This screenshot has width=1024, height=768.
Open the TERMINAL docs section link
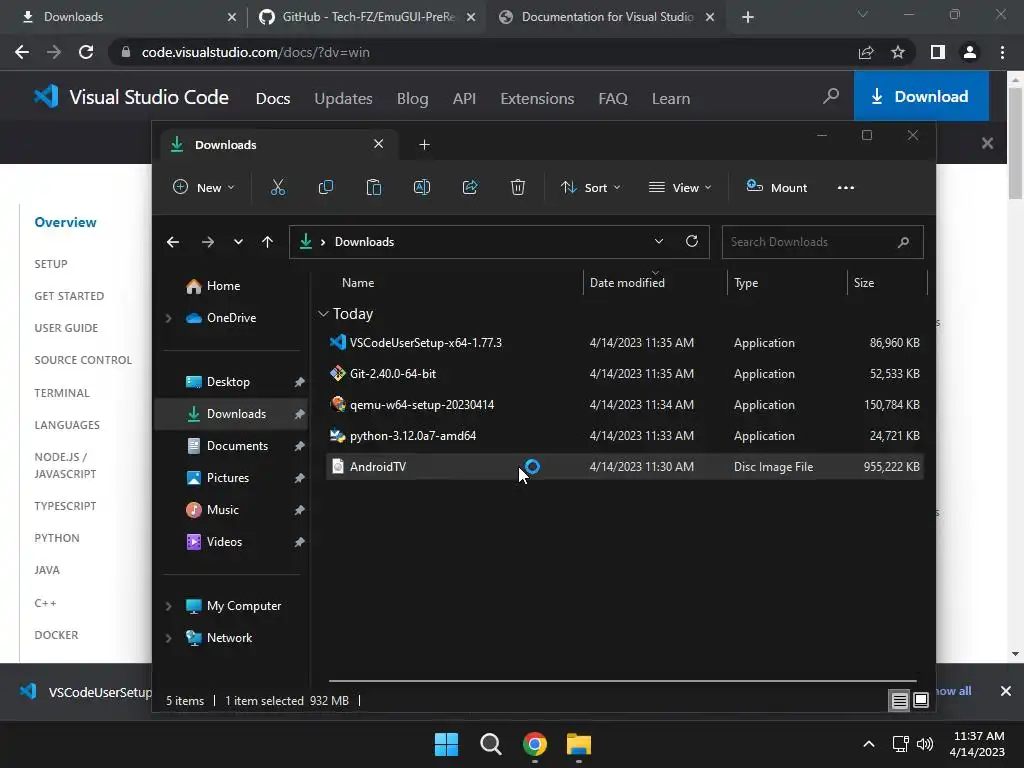[x=62, y=393]
